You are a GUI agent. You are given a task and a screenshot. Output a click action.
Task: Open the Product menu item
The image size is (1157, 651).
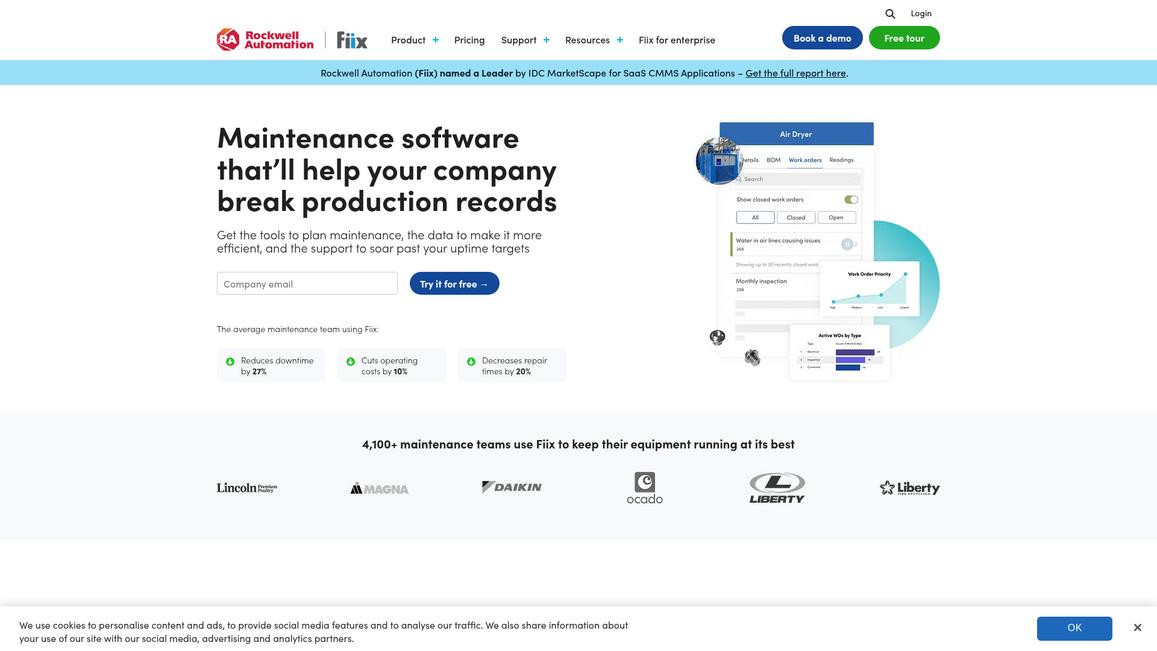click(408, 40)
